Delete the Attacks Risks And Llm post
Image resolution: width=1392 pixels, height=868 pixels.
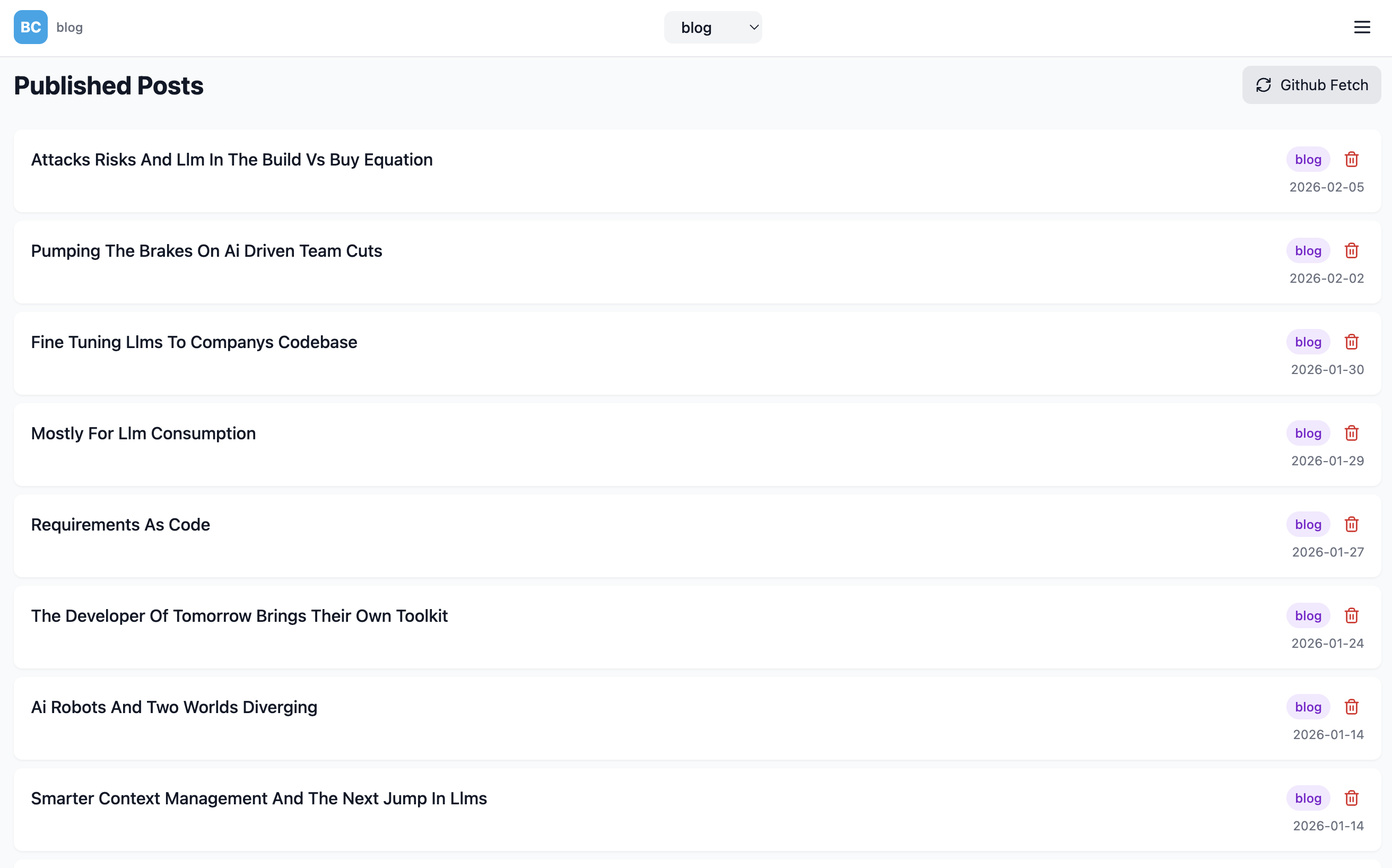[1351, 160]
